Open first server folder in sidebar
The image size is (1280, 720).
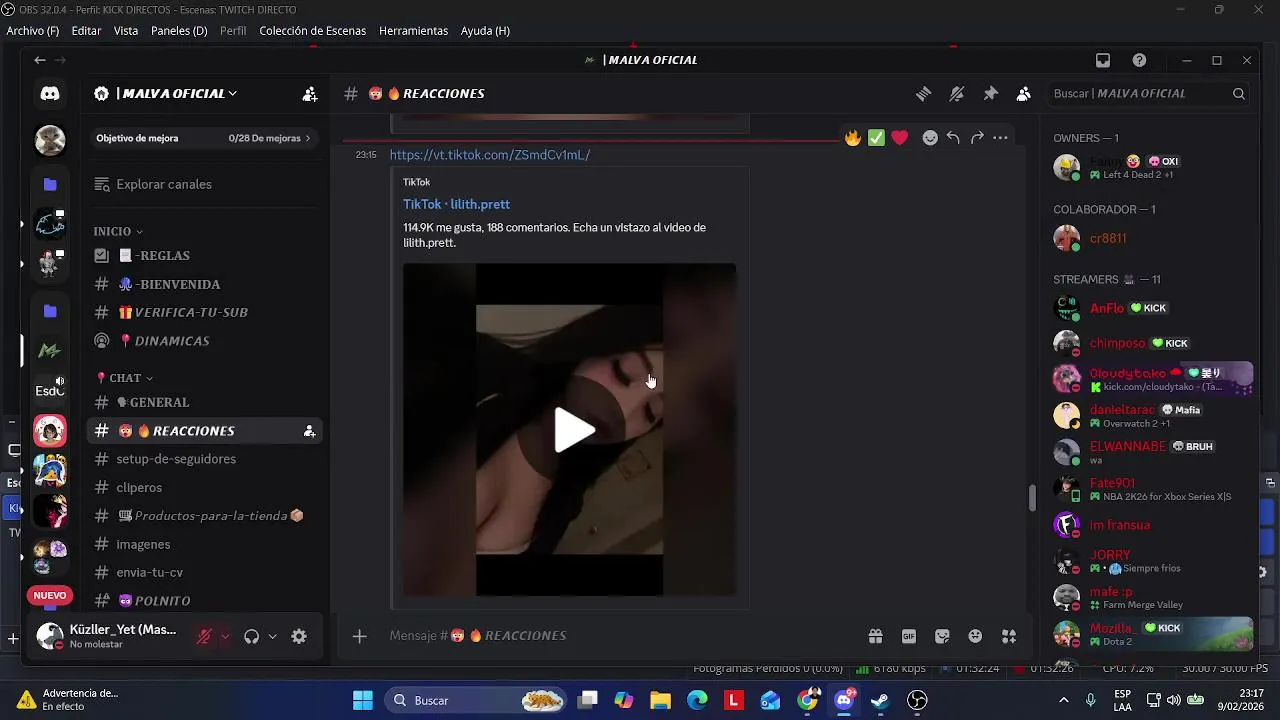(50, 185)
